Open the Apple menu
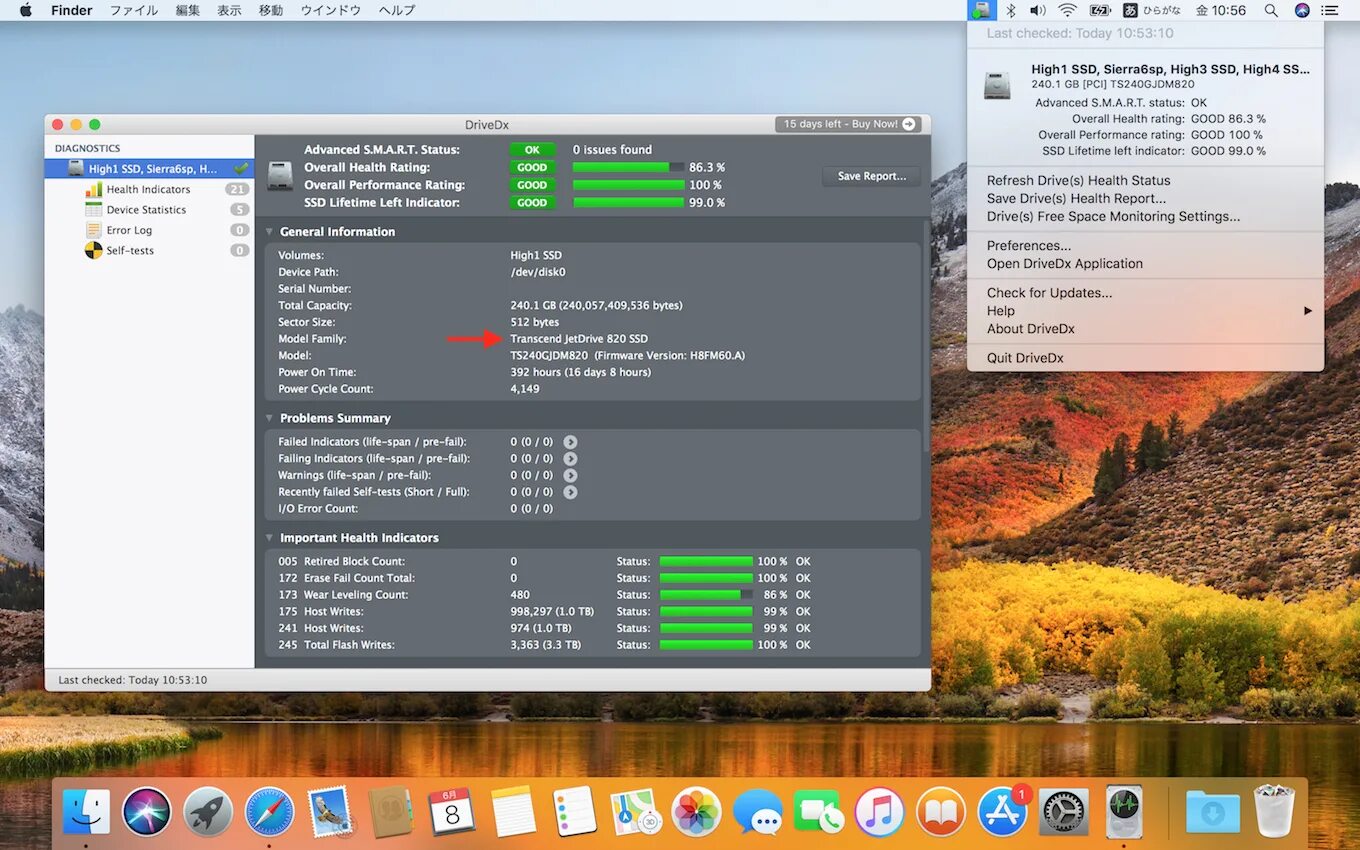Image resolution: width=1360 pixels, height=850 pixels. pyautogui.click(x=25, y=10)
